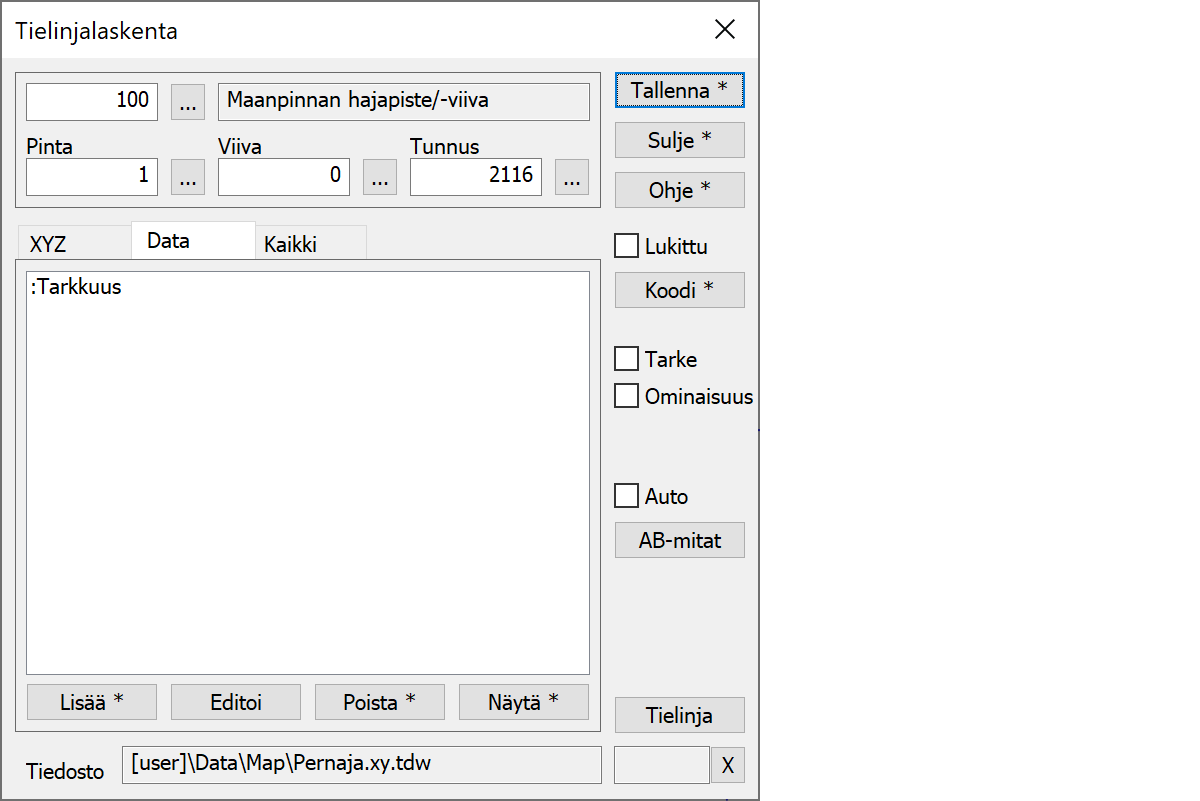Click the Editoi button
The width and height of the screenshot is (1200, 801).
[236, 702]
